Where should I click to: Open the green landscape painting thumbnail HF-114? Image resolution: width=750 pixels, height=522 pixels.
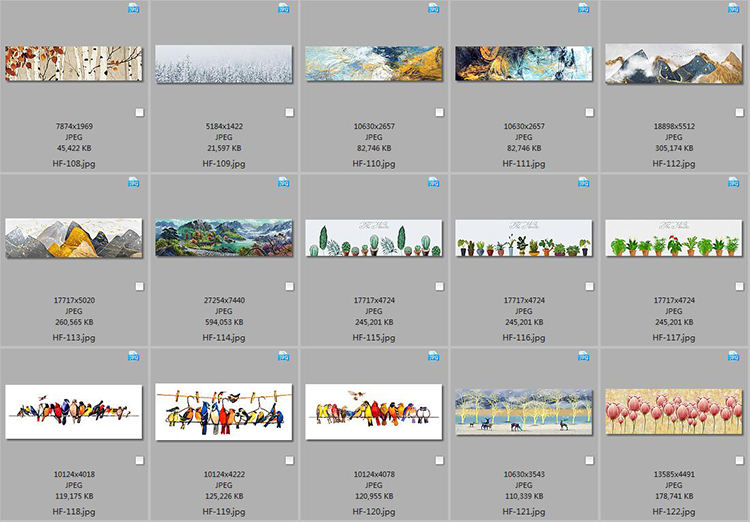pos(224,238)
